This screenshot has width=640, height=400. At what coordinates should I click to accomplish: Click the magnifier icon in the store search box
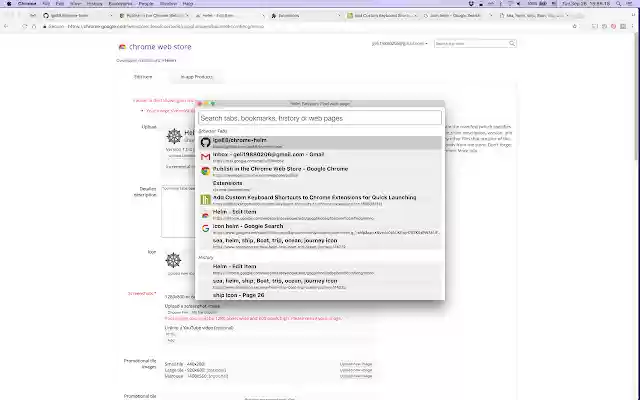[x=512, y=43]
